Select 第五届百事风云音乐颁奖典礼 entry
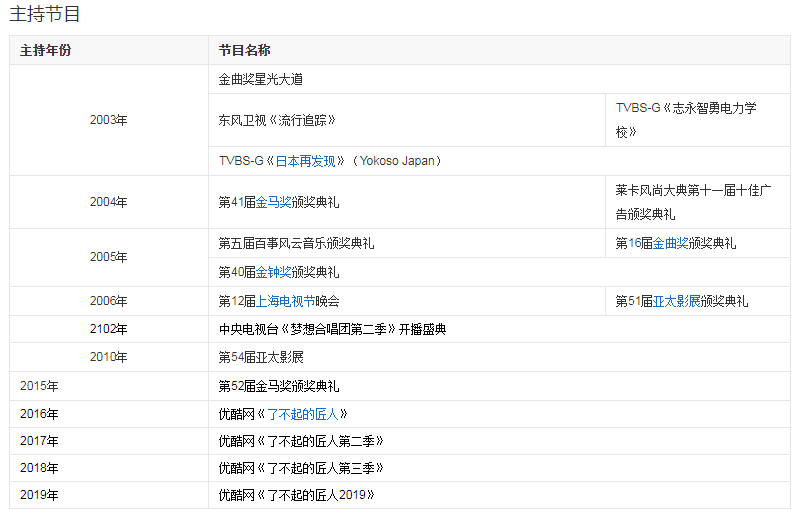 297,243
